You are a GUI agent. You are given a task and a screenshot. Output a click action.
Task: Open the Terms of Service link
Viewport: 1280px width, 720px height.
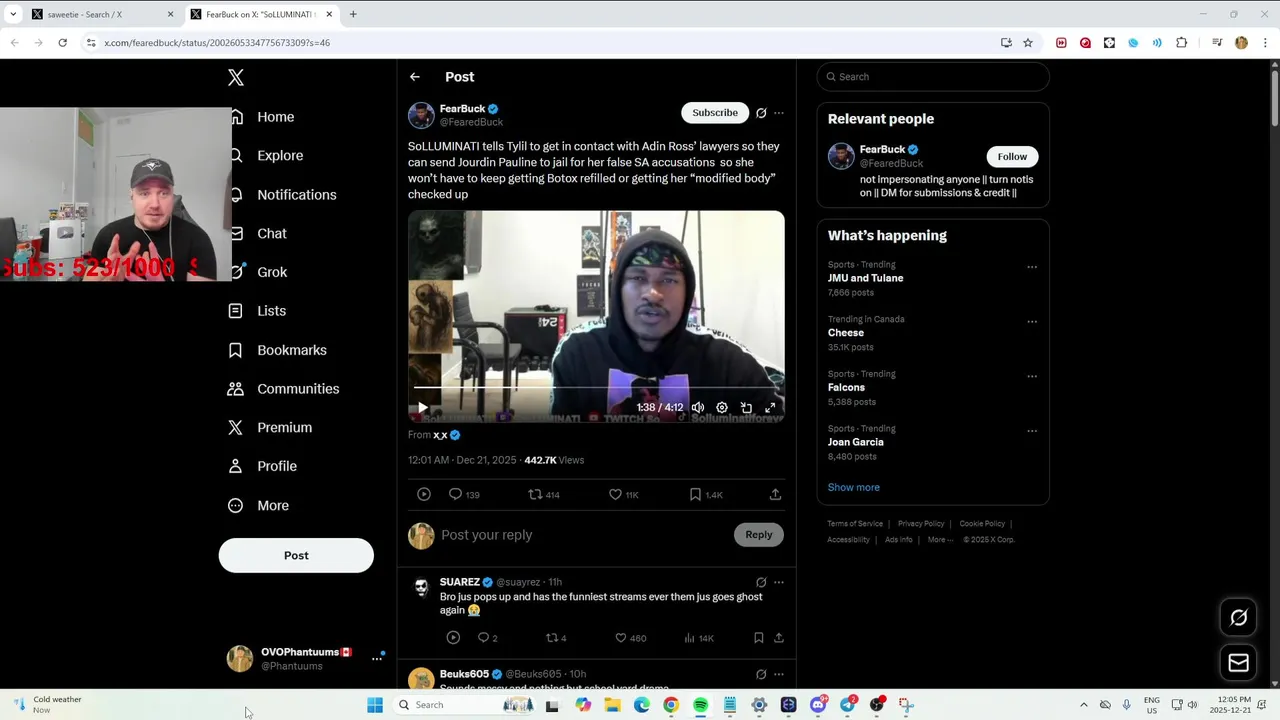click(855, 524)
